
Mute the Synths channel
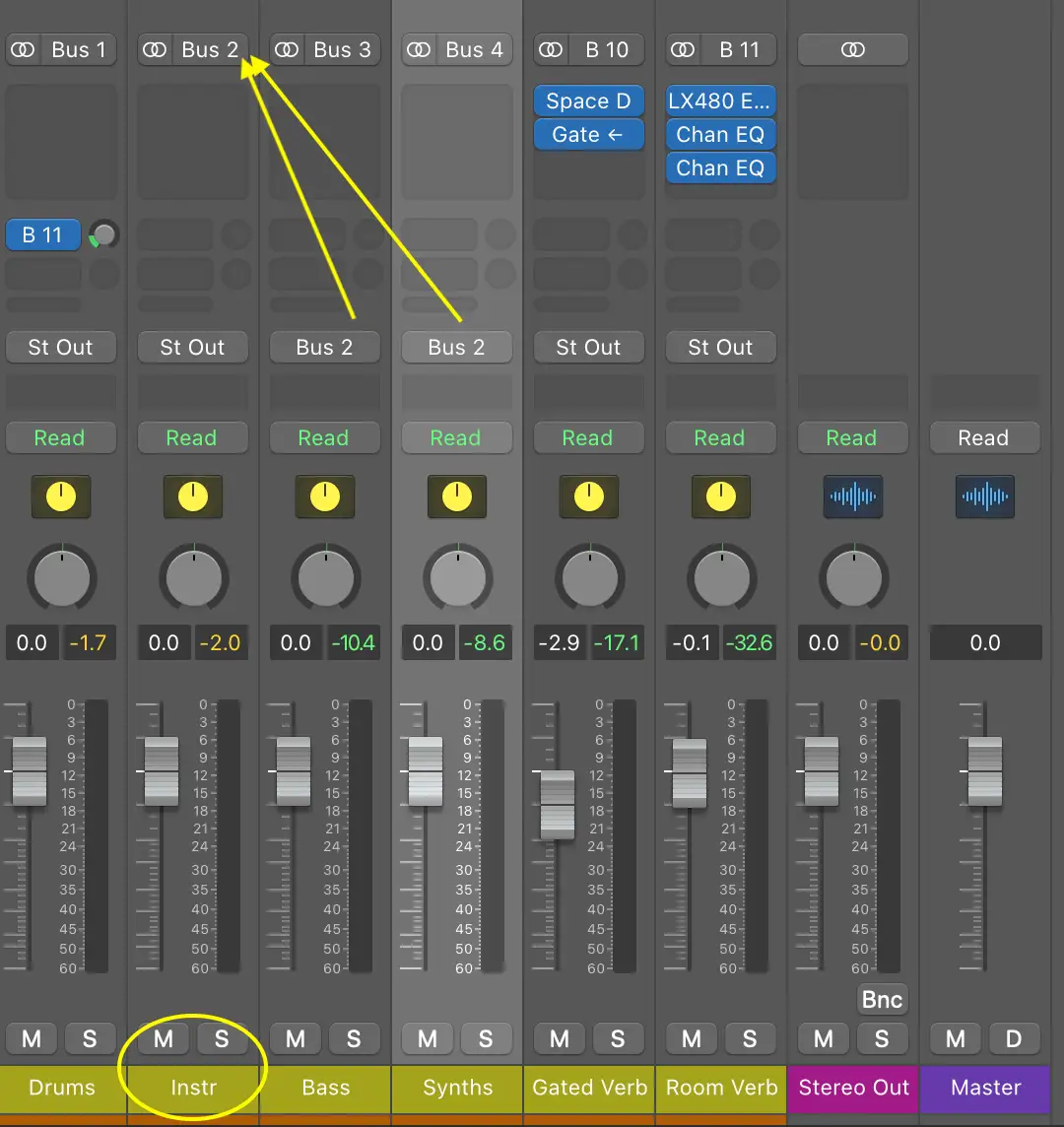(x=428, y=1038)
